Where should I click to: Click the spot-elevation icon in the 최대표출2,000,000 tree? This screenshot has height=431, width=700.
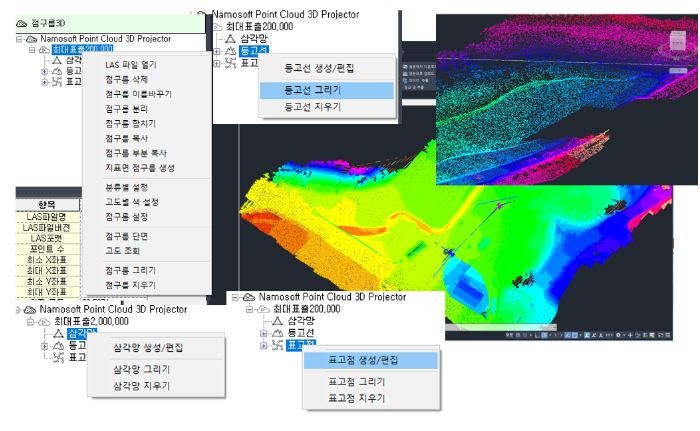(x=58, y=357)
